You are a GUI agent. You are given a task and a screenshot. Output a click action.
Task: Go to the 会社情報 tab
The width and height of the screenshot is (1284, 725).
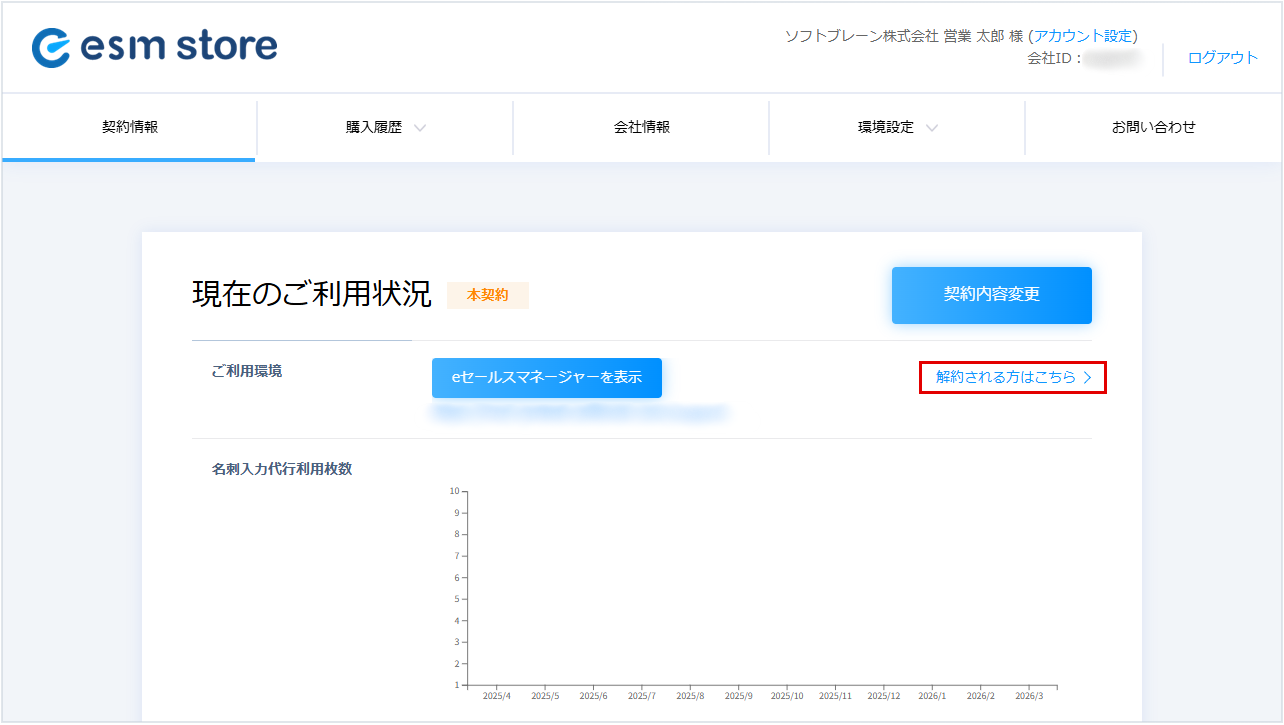pyautogui.click(x=642, y=127)
